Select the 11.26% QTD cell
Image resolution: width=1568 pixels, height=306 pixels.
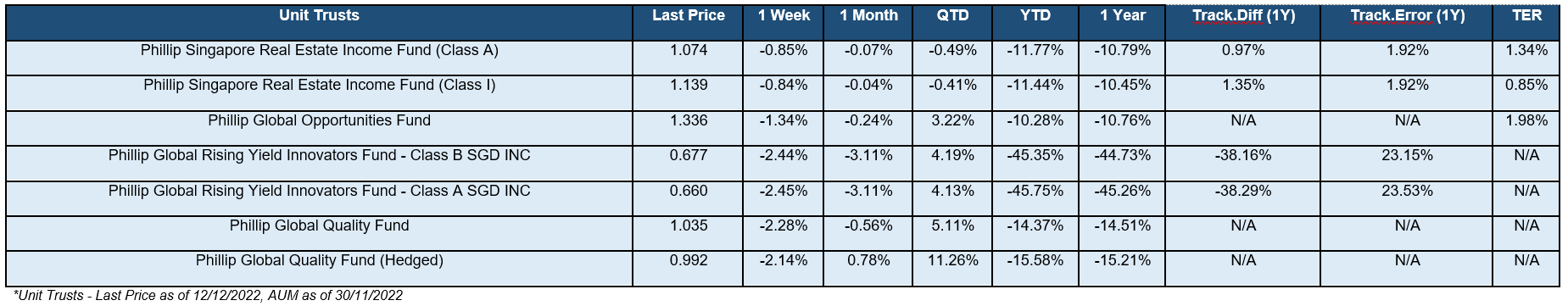click(x=952, y=260)
